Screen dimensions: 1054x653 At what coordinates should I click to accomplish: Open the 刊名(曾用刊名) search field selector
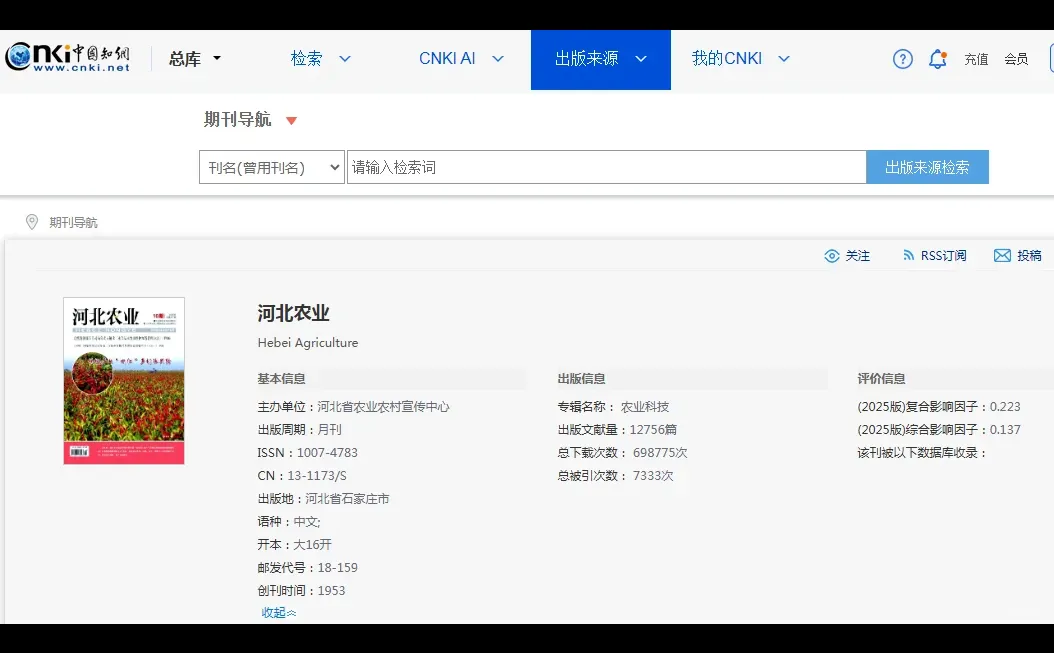click(271, 166)
